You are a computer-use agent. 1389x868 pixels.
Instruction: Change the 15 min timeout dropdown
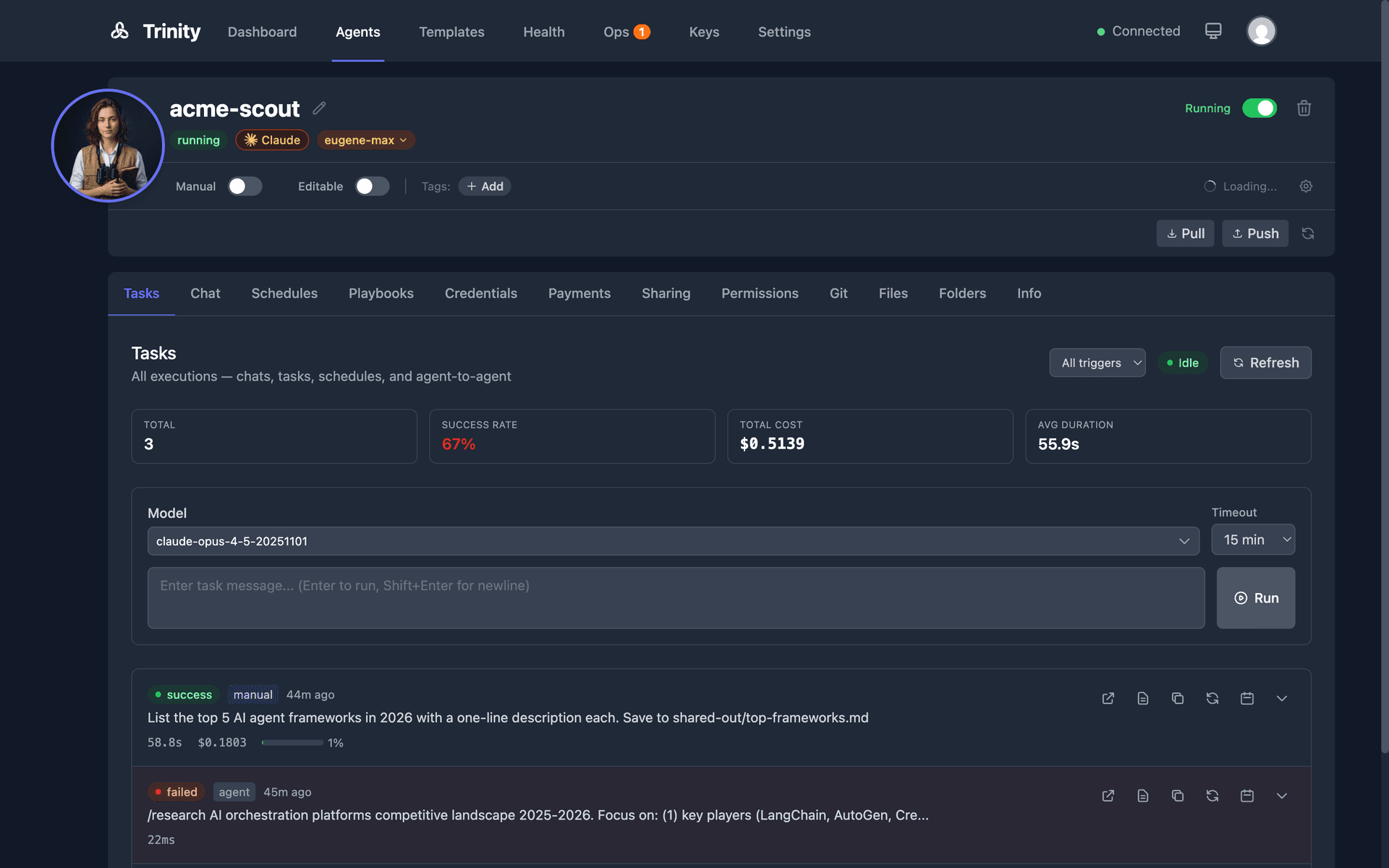(x=1252, y=540)
